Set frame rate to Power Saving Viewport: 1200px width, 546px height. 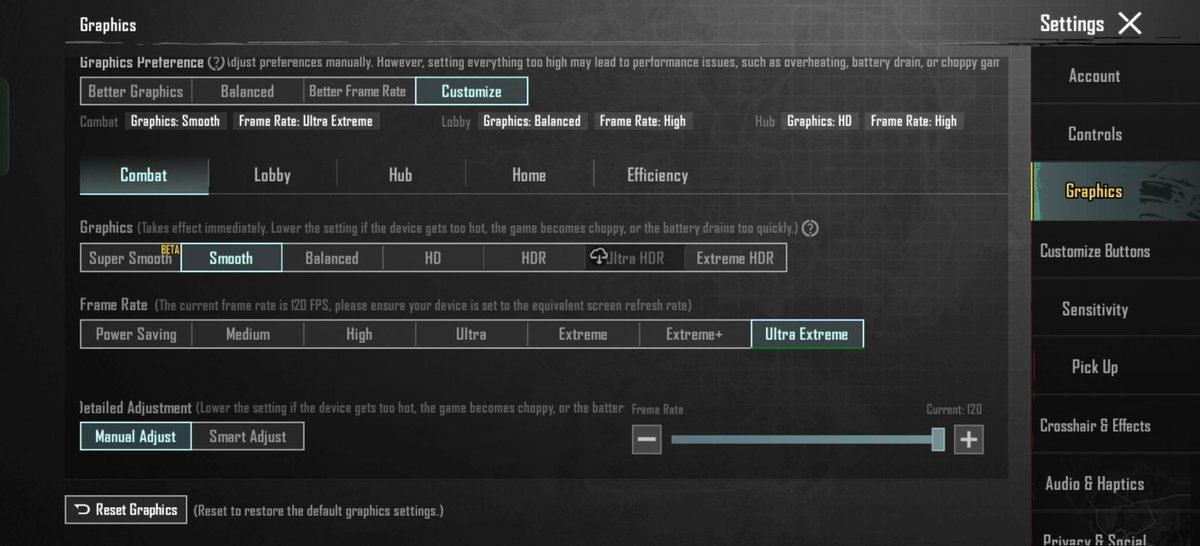[136, 334]
